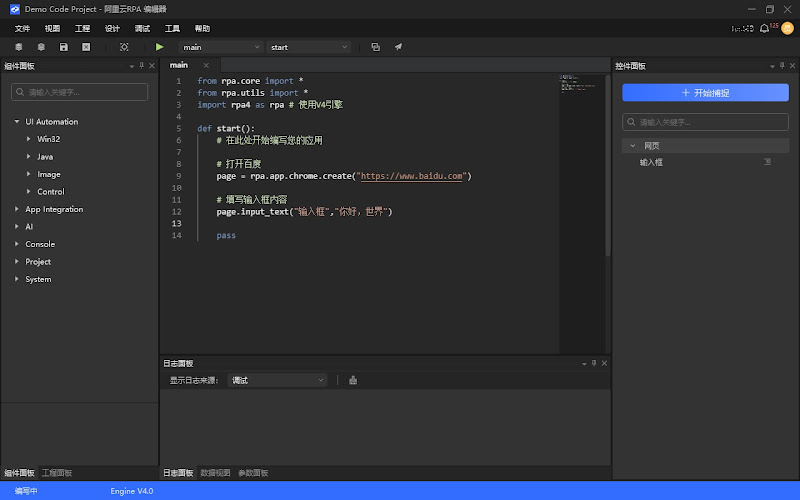Switch to 数据视图 tab
Image resolution: width=800 pixels, height=500 pixels.
(215, 473)
